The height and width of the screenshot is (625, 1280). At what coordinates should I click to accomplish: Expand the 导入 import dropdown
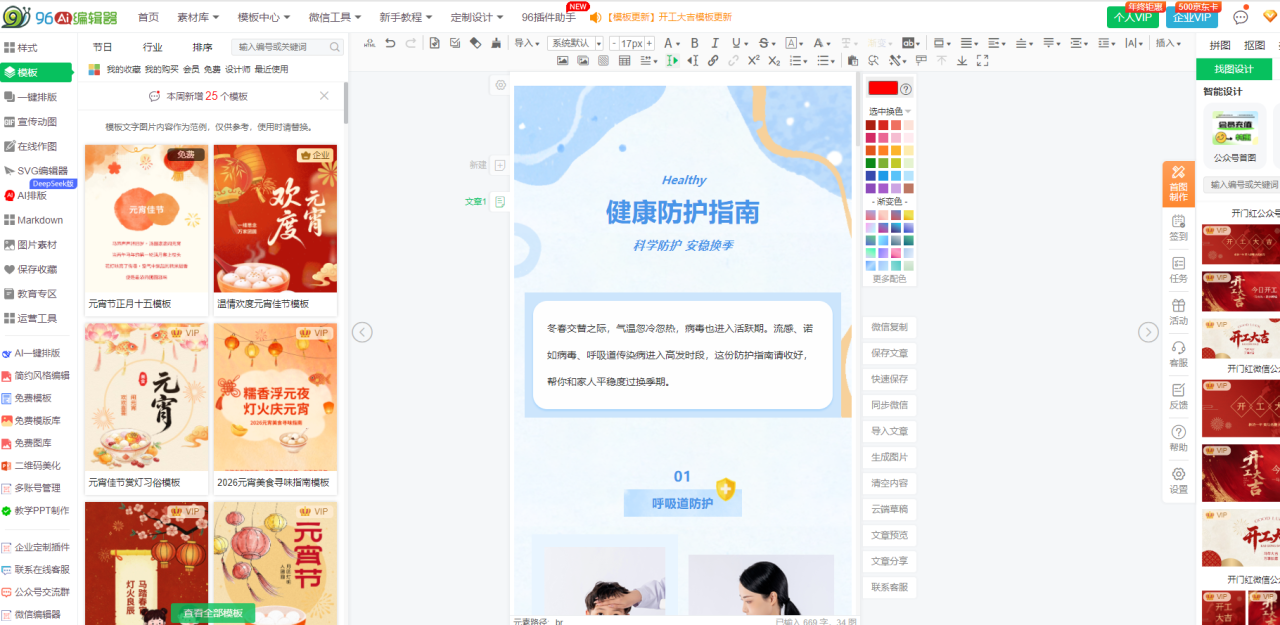point(525,43)
